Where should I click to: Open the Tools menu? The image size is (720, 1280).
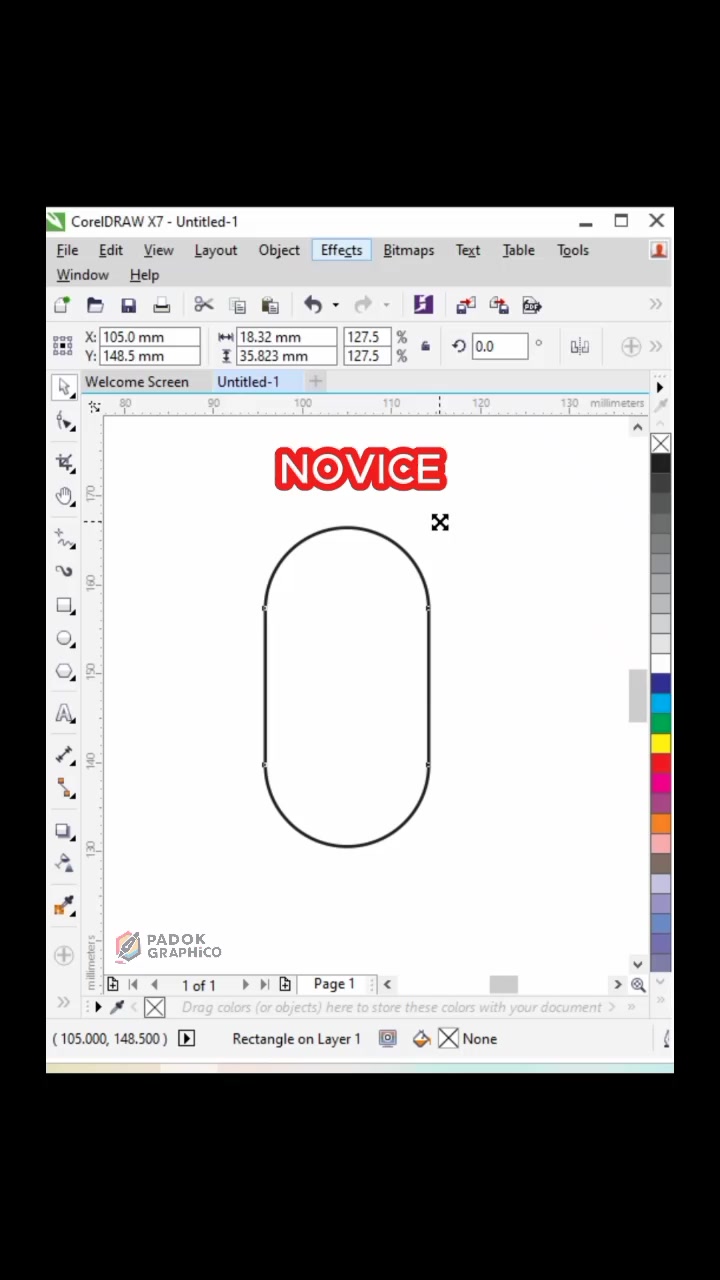573,250
